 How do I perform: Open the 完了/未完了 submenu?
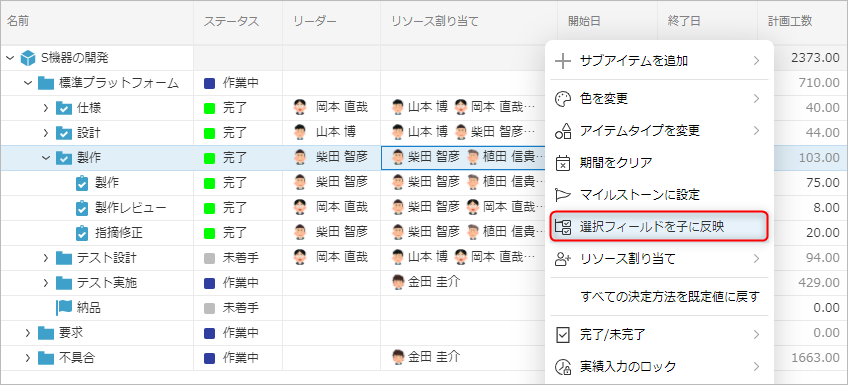pos(659,335)
